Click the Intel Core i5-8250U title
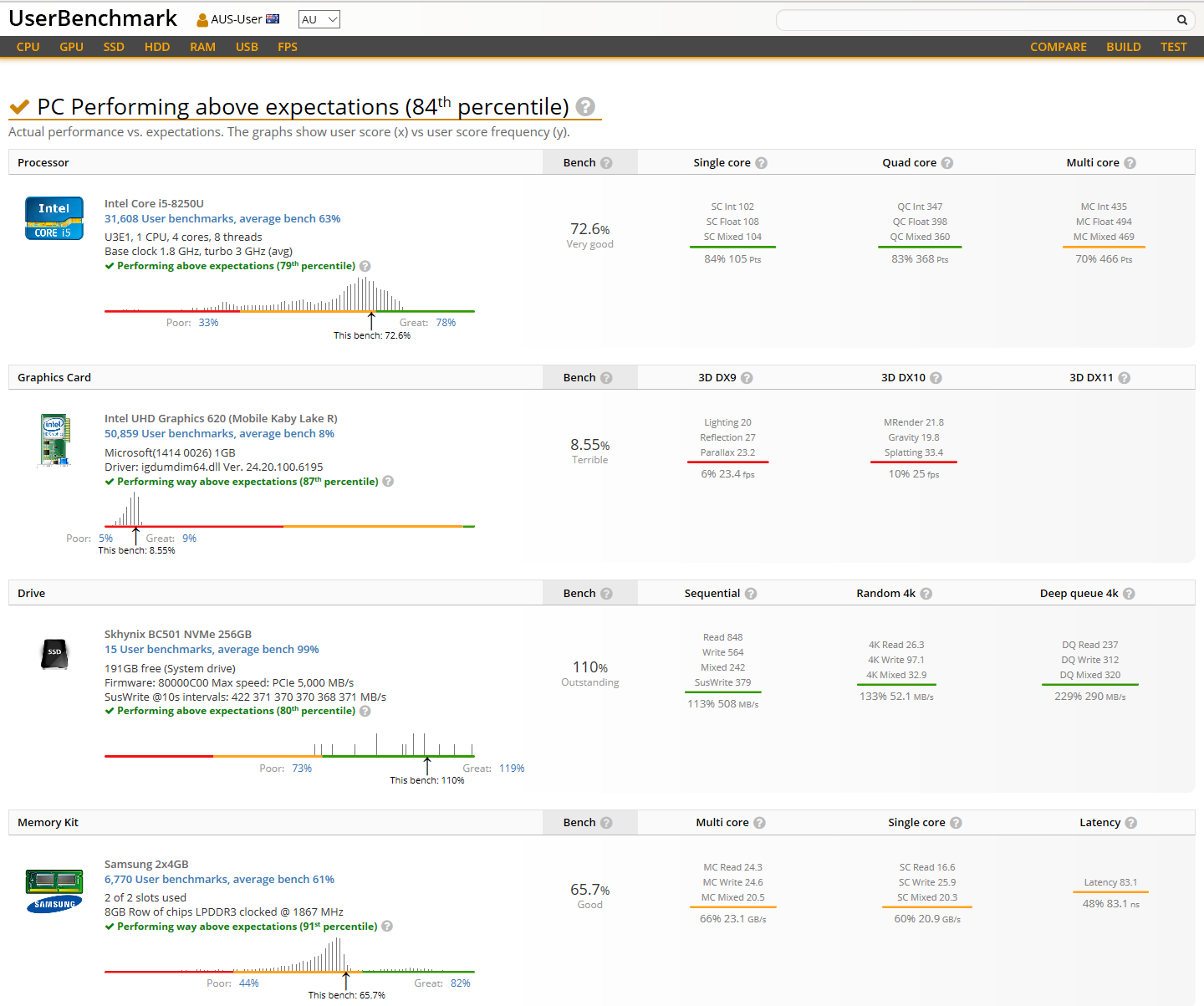The width and height of the screenshot is (1204, 1006). click(x=154, y=204)
